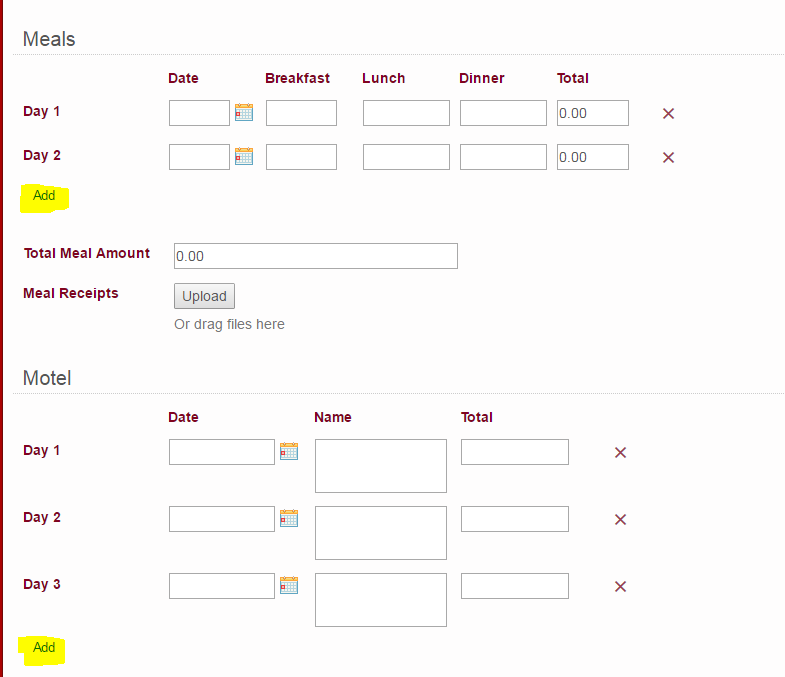Delete Motel Day 2 row
The image size is (785, 677).
(x=620, y=519)
